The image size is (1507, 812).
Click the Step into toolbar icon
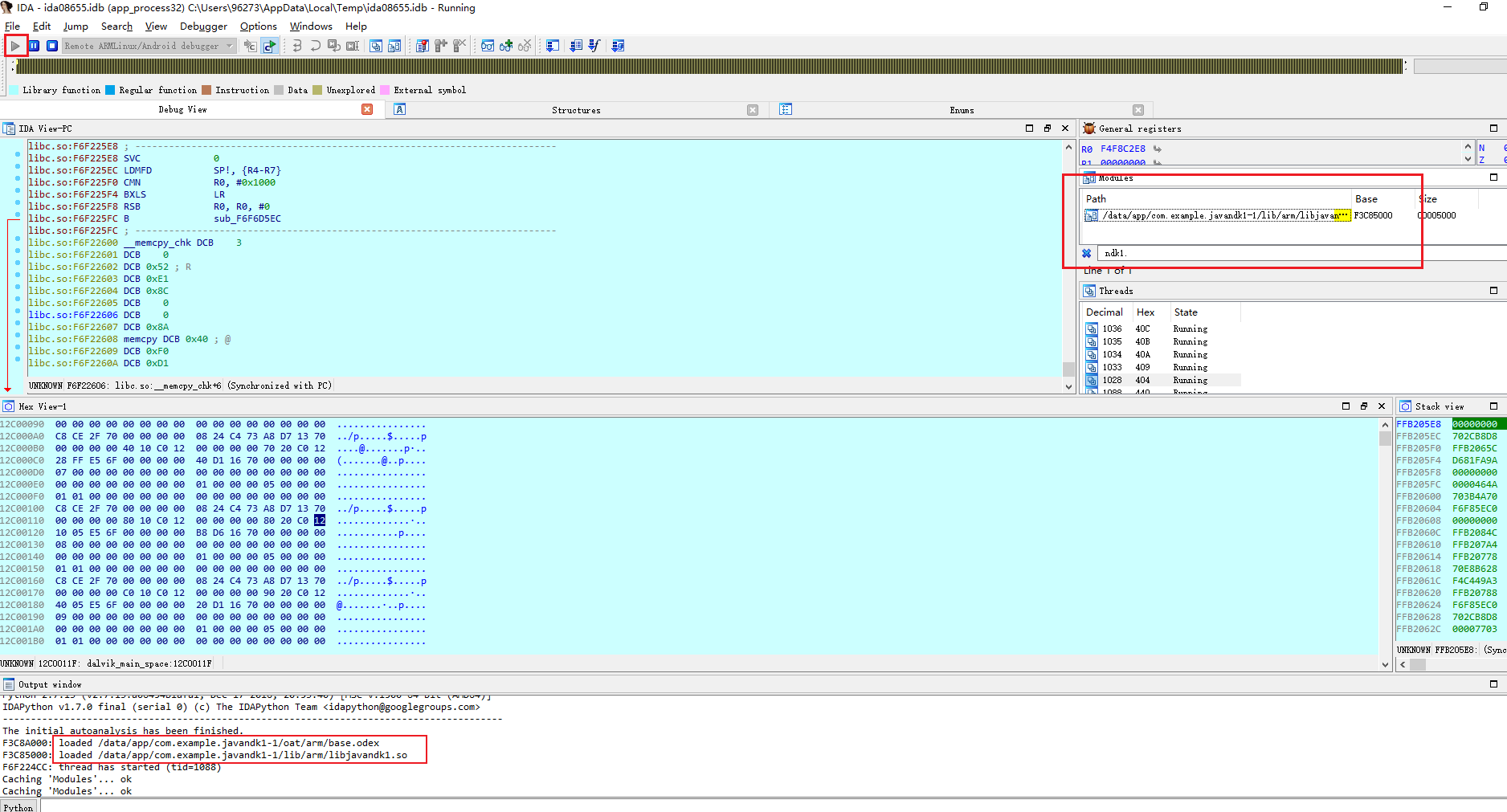tap(296, 46)
